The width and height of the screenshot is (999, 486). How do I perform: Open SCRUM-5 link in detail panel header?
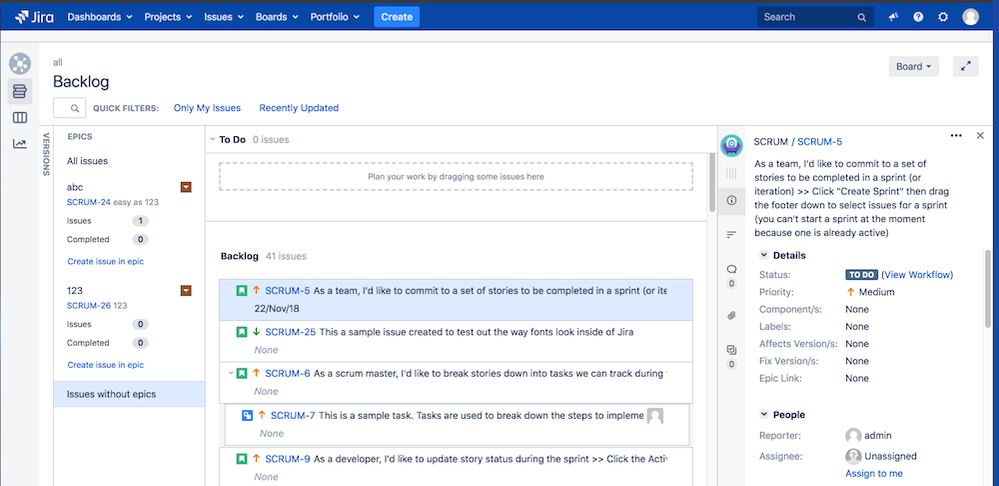coord(819,142)
